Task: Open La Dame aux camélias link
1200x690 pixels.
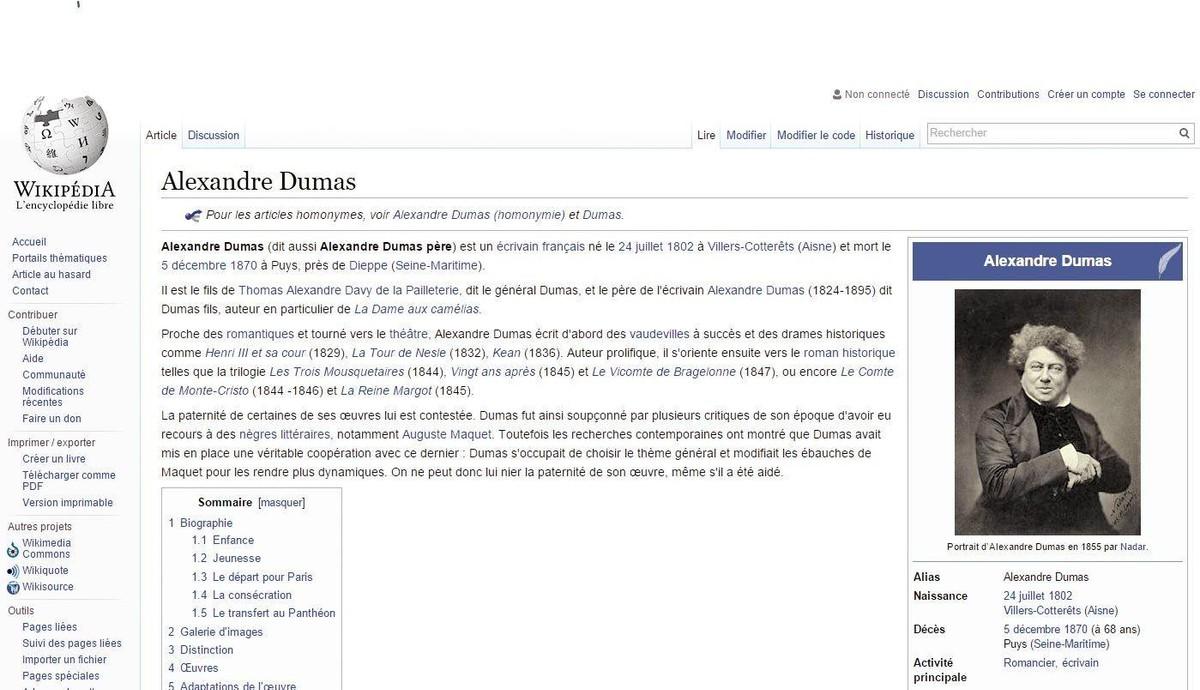Action: tap(416, 309)
